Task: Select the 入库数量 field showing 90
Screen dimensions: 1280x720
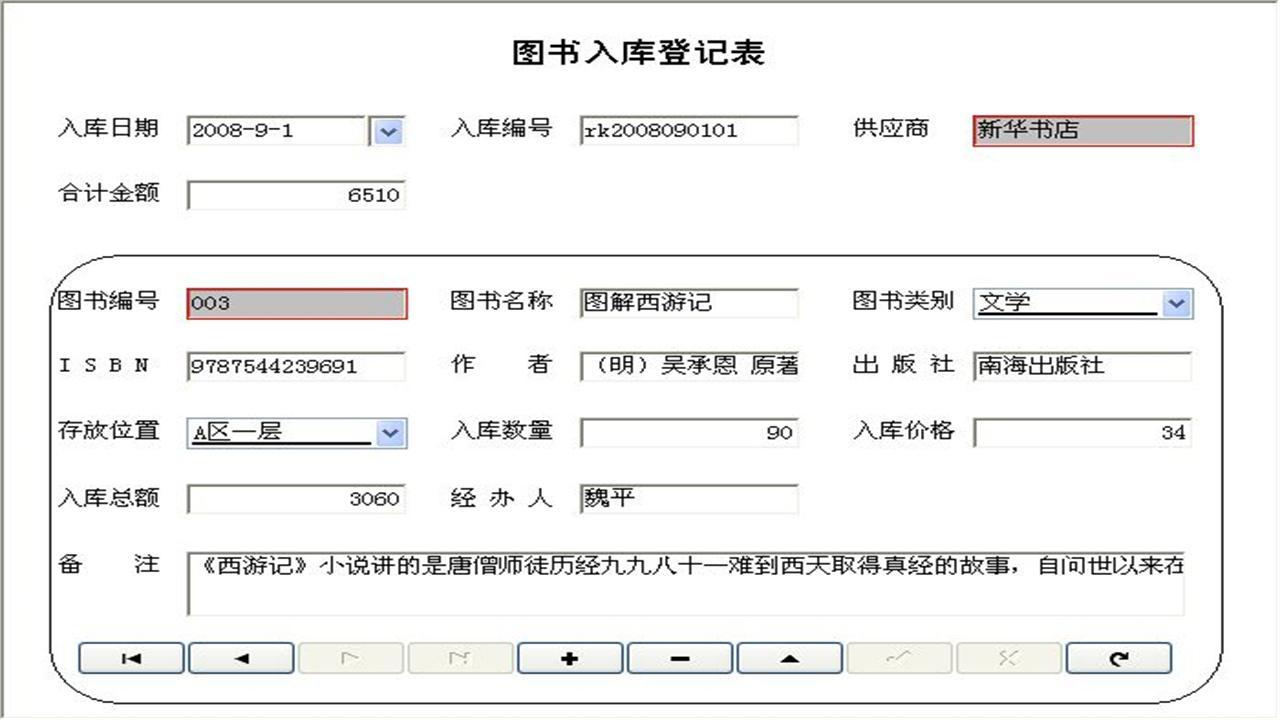Action: pos(688,432)
